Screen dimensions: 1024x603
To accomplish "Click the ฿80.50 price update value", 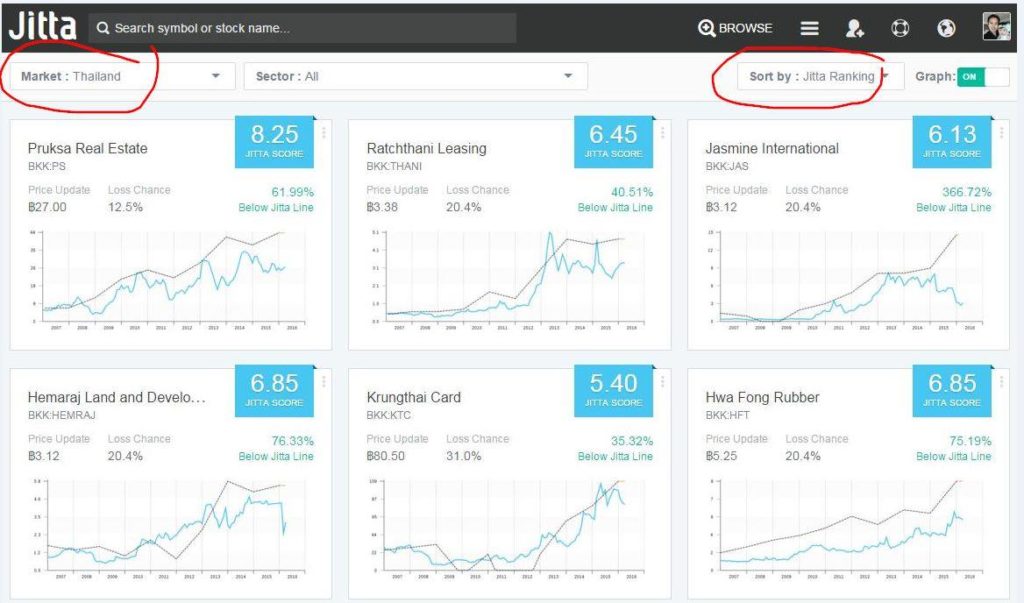I will (385, 456).
